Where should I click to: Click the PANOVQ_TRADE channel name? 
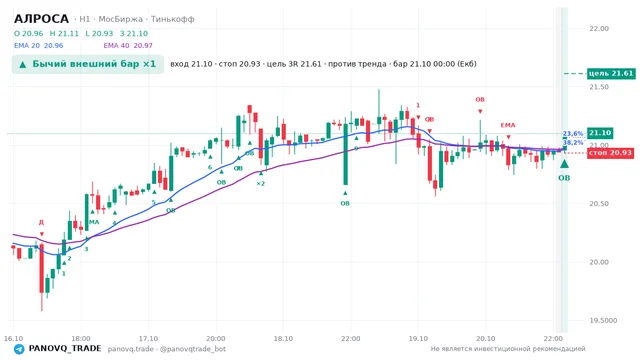(x=65, y=349)
